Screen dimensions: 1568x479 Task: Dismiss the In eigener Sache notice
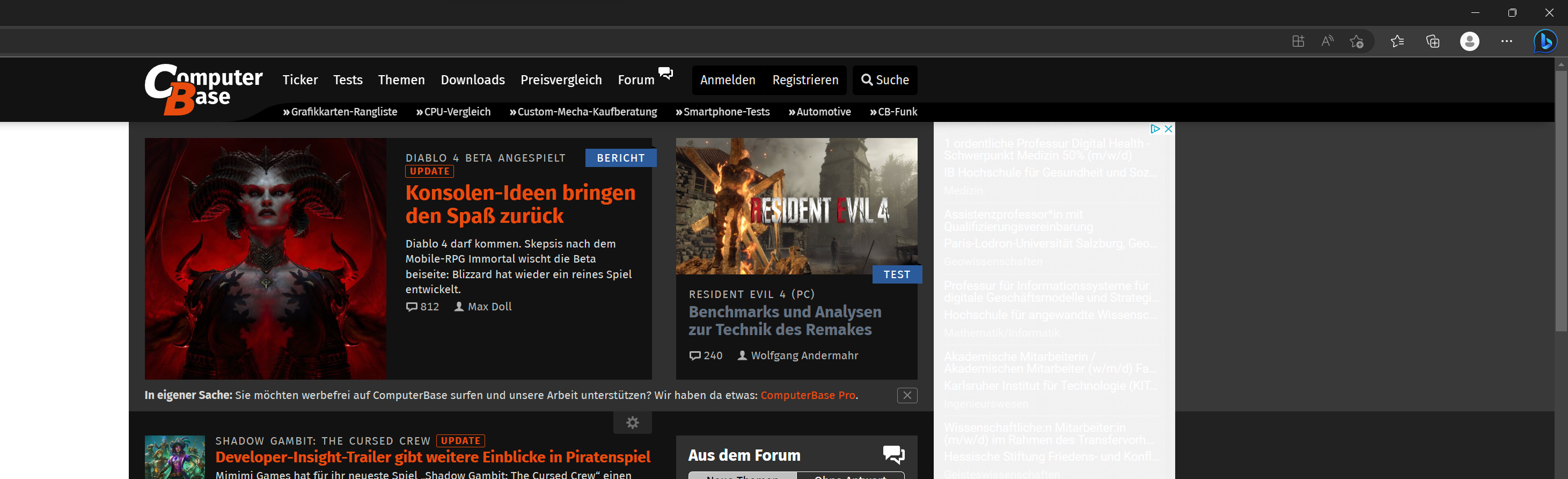point(907,395)
